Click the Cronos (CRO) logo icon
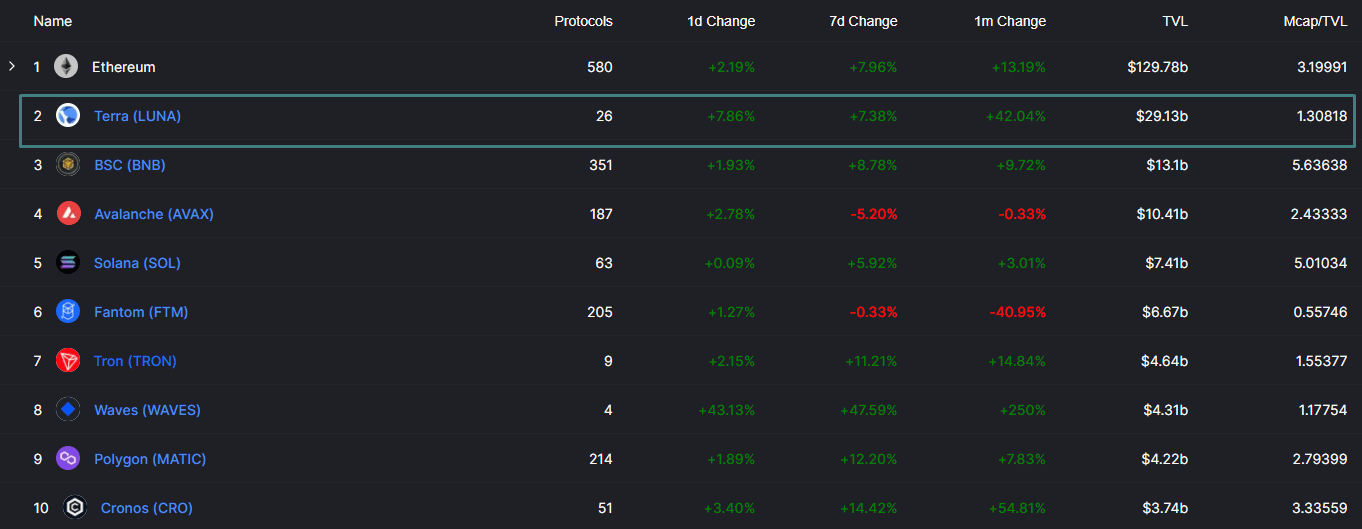Viewport: 1362px width, 529px height. click(x=75, y=508)
